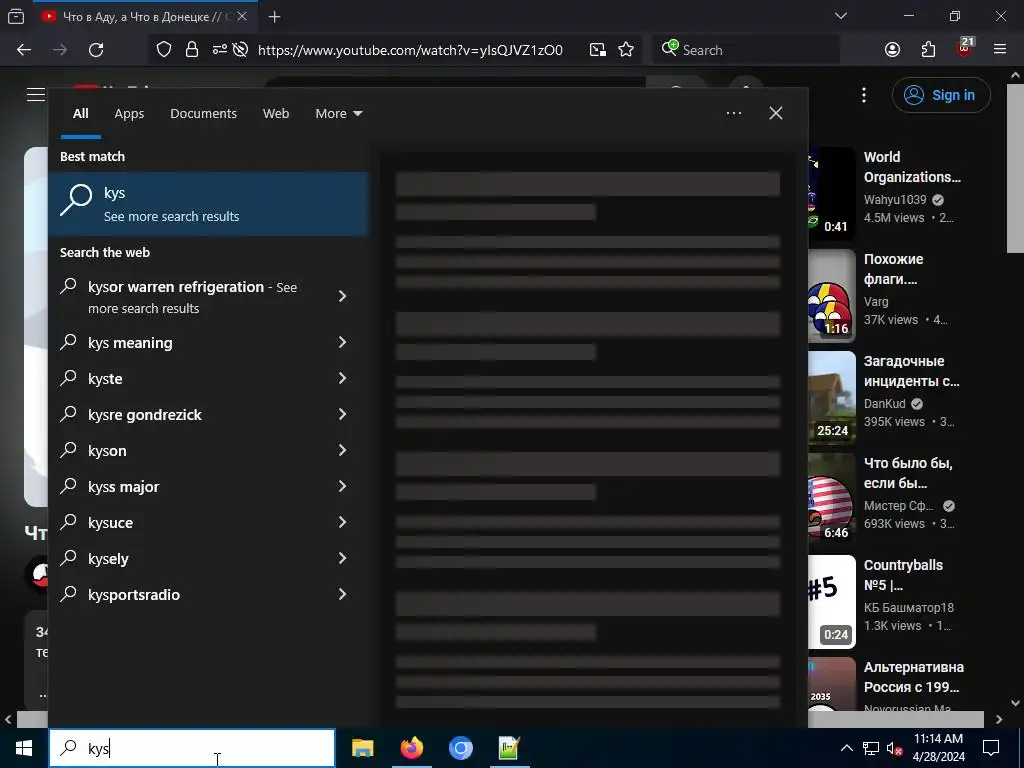Open World Organizations video thumbnail
Image resolution: width=1024 pixels, height=768 pixels.
tap(831, 193)
